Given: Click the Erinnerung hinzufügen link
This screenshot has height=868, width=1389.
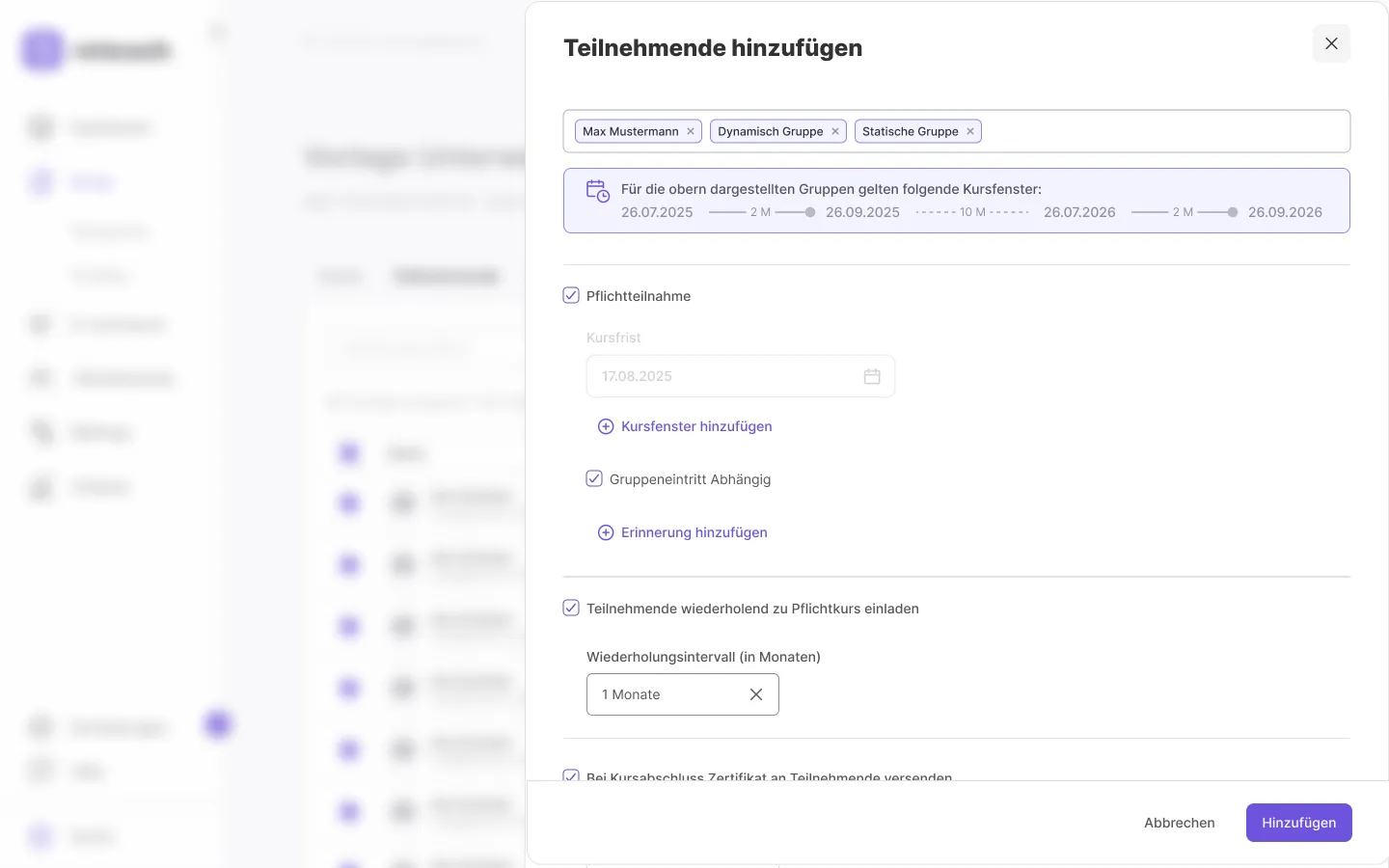Looking at the screenshot, I should tap(694, 532).
